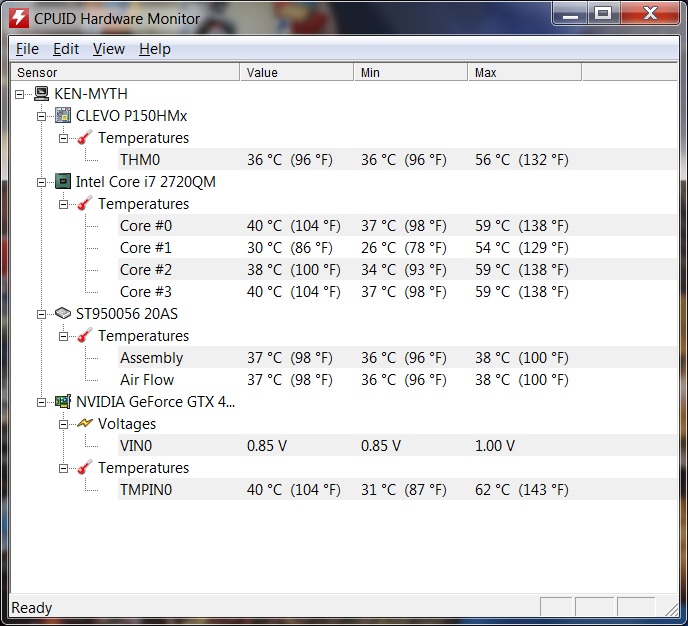Collapse the Voltages node
Image resolution: width=688 pixels, height=626 pixels.
click(x=63, y=424)
